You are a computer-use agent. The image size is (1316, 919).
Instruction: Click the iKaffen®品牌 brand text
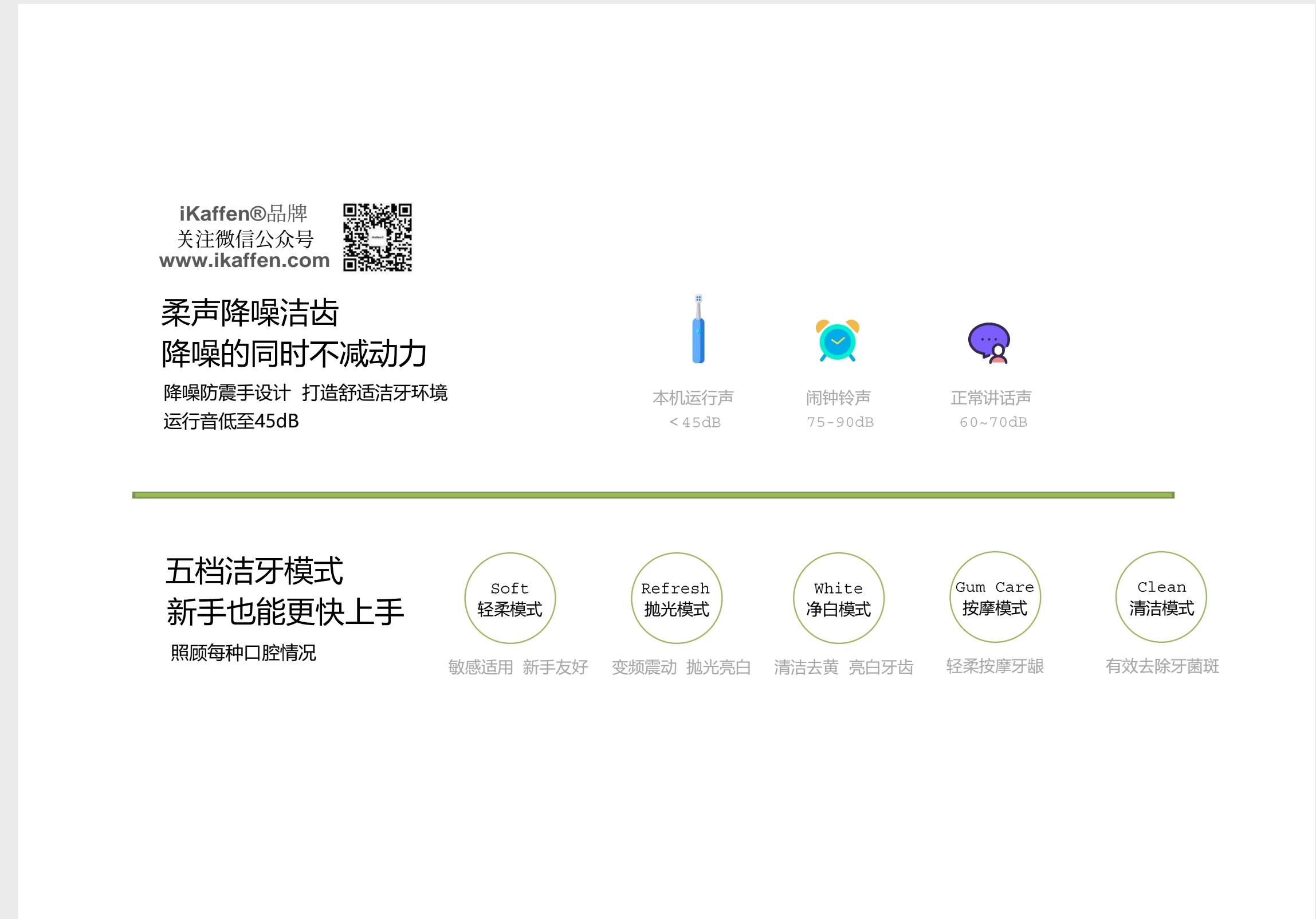[x=243, y=214]
